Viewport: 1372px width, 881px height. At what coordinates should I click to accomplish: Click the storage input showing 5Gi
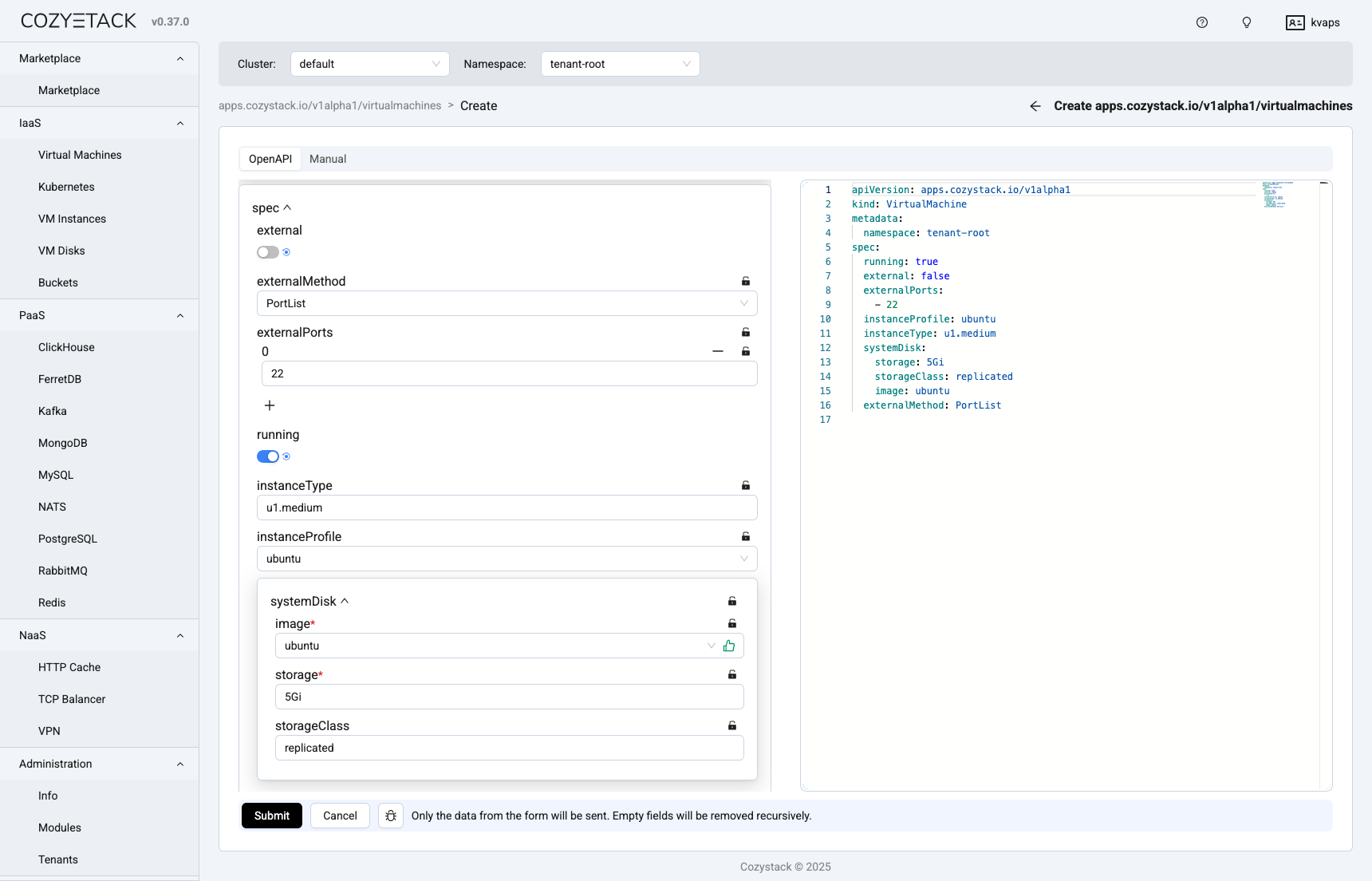508,697
